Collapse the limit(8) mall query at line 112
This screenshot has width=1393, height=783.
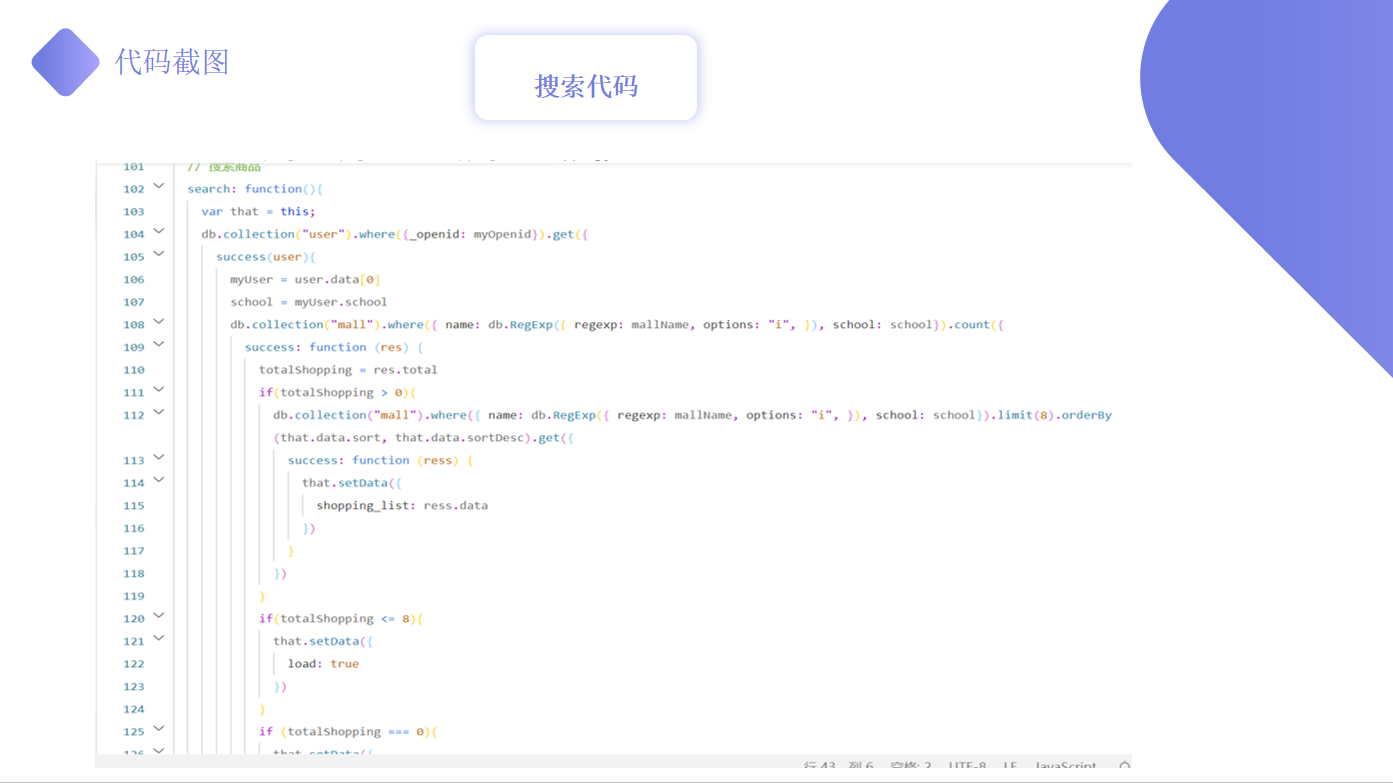(159, 413)
